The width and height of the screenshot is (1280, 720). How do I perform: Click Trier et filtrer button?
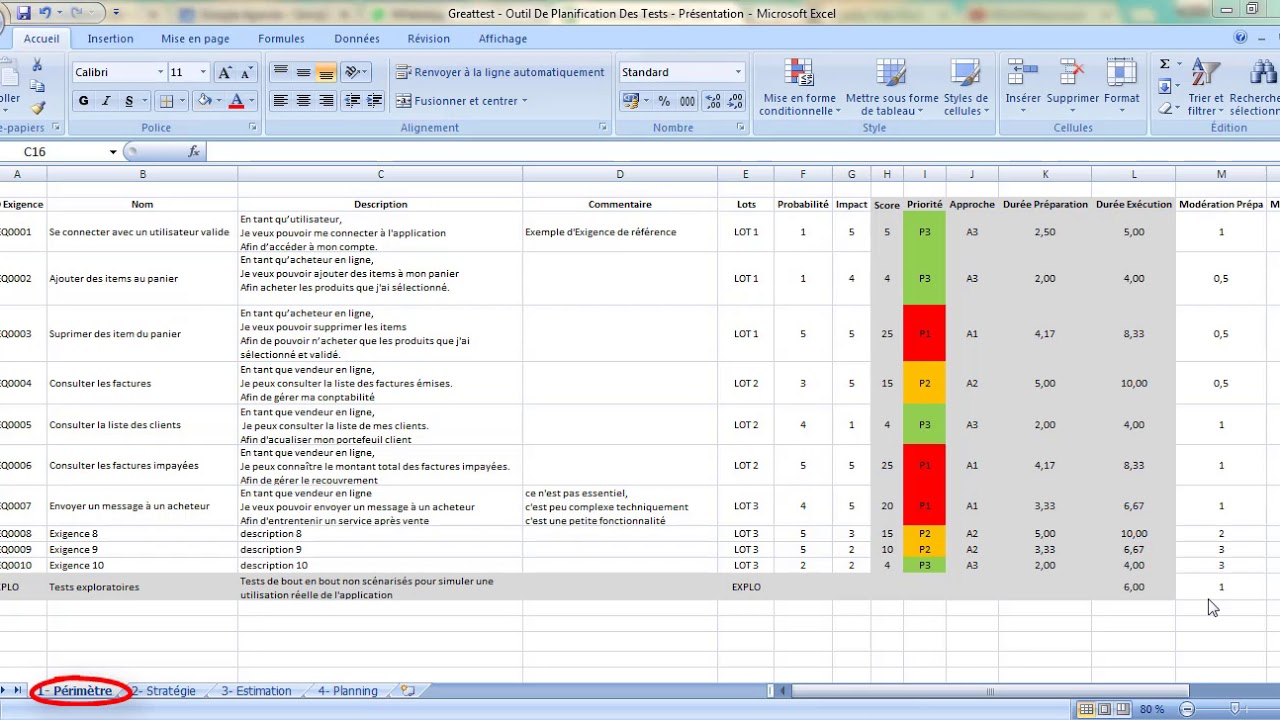[x=1206, y=88]
